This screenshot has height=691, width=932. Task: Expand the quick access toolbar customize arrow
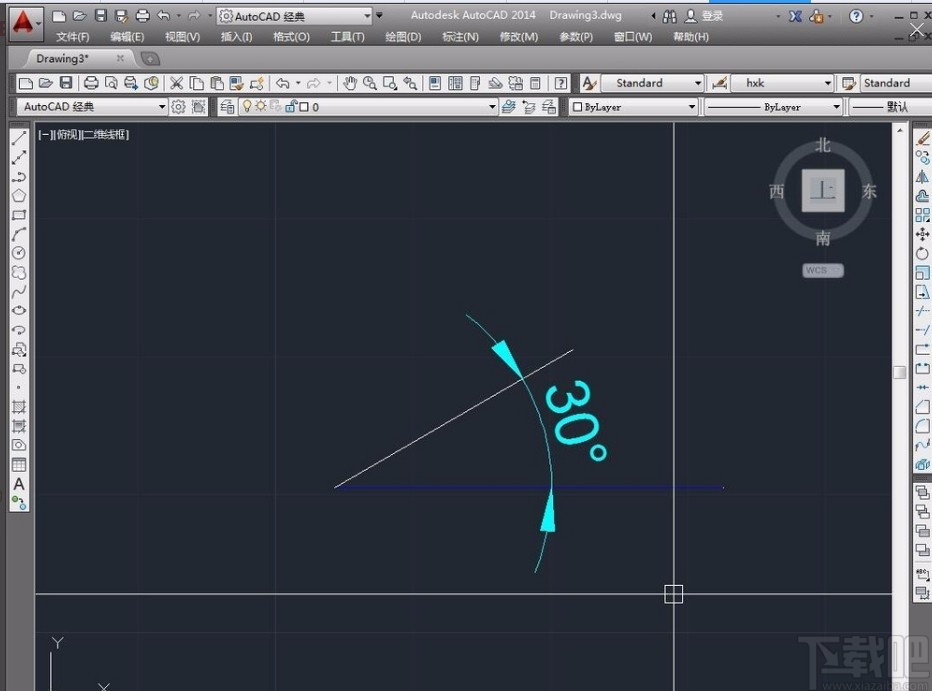(380, 15)
